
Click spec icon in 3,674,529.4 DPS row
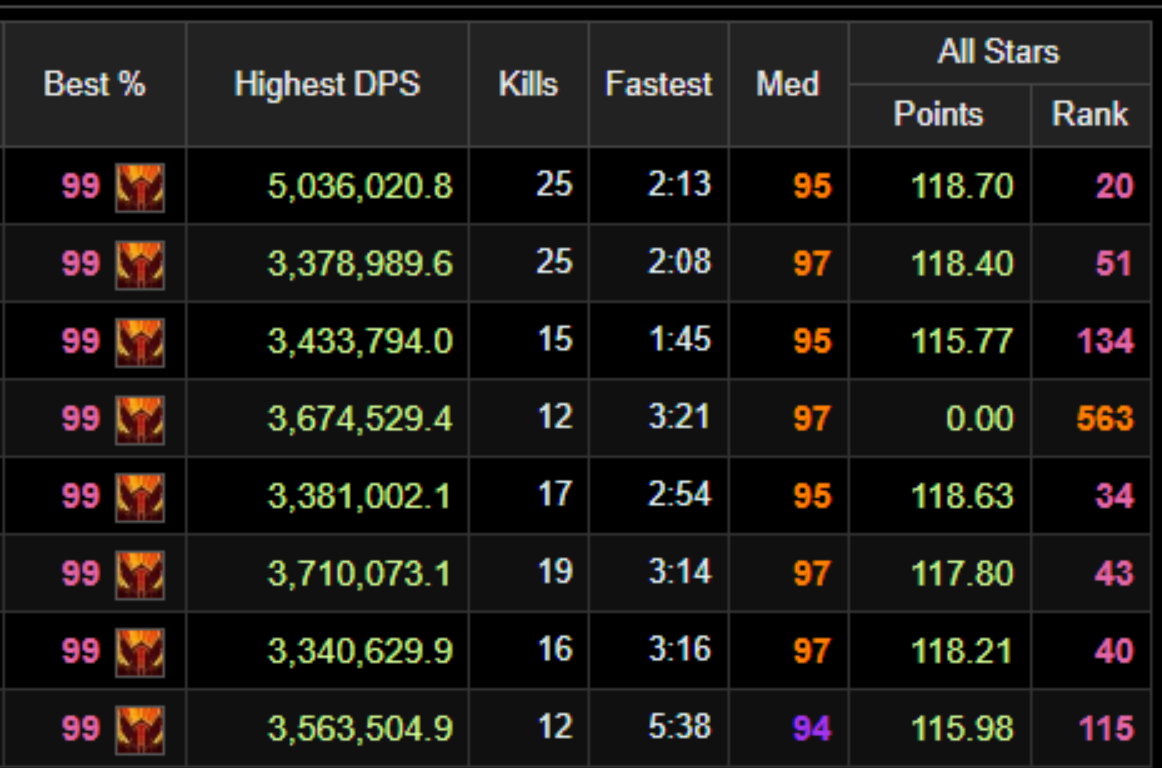pyautogui.click(x=139, y=420)
